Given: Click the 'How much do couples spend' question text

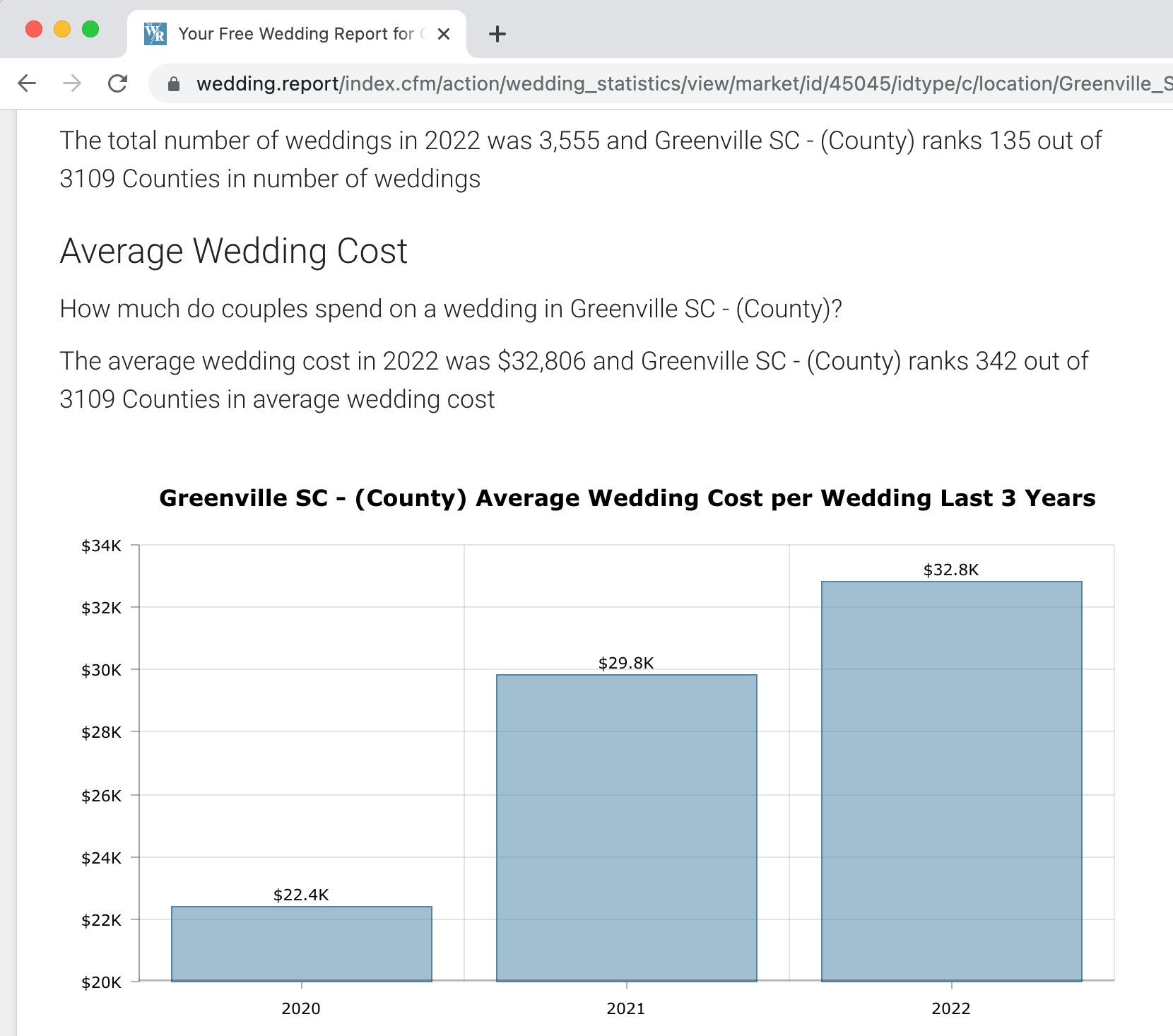Looking at the screenshot, I should (451, 309).
